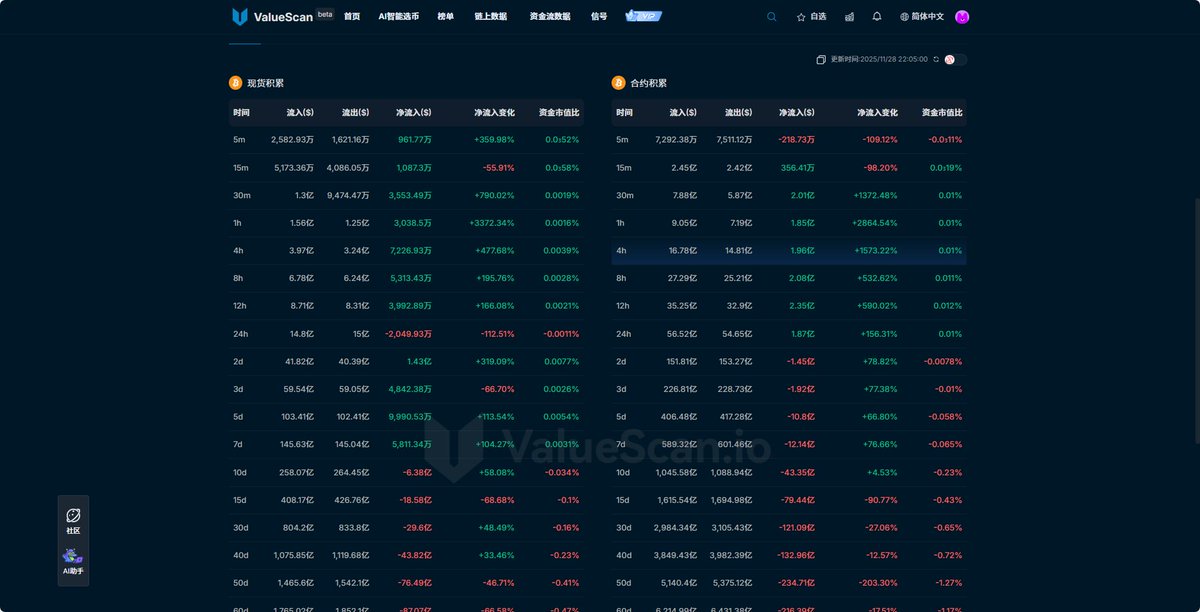Click the VIP button in the top bar
The width and height of the screenshot is (1200, 612).
point(642,16)
